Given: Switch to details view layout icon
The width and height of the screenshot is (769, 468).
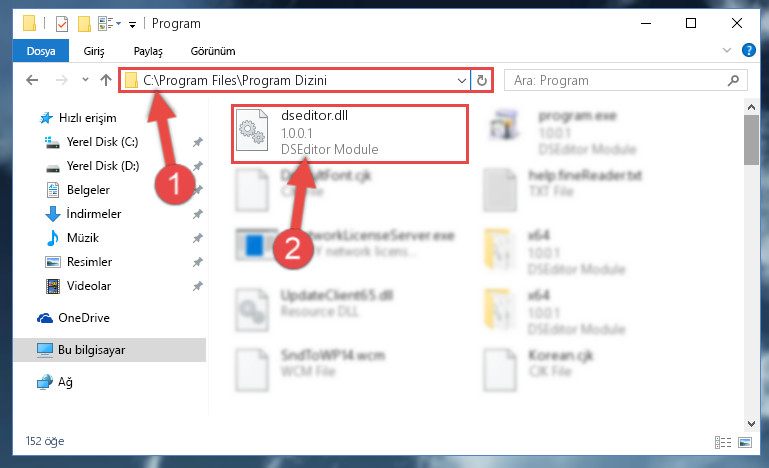Looking at the screenshot, I should pos(723,442).
